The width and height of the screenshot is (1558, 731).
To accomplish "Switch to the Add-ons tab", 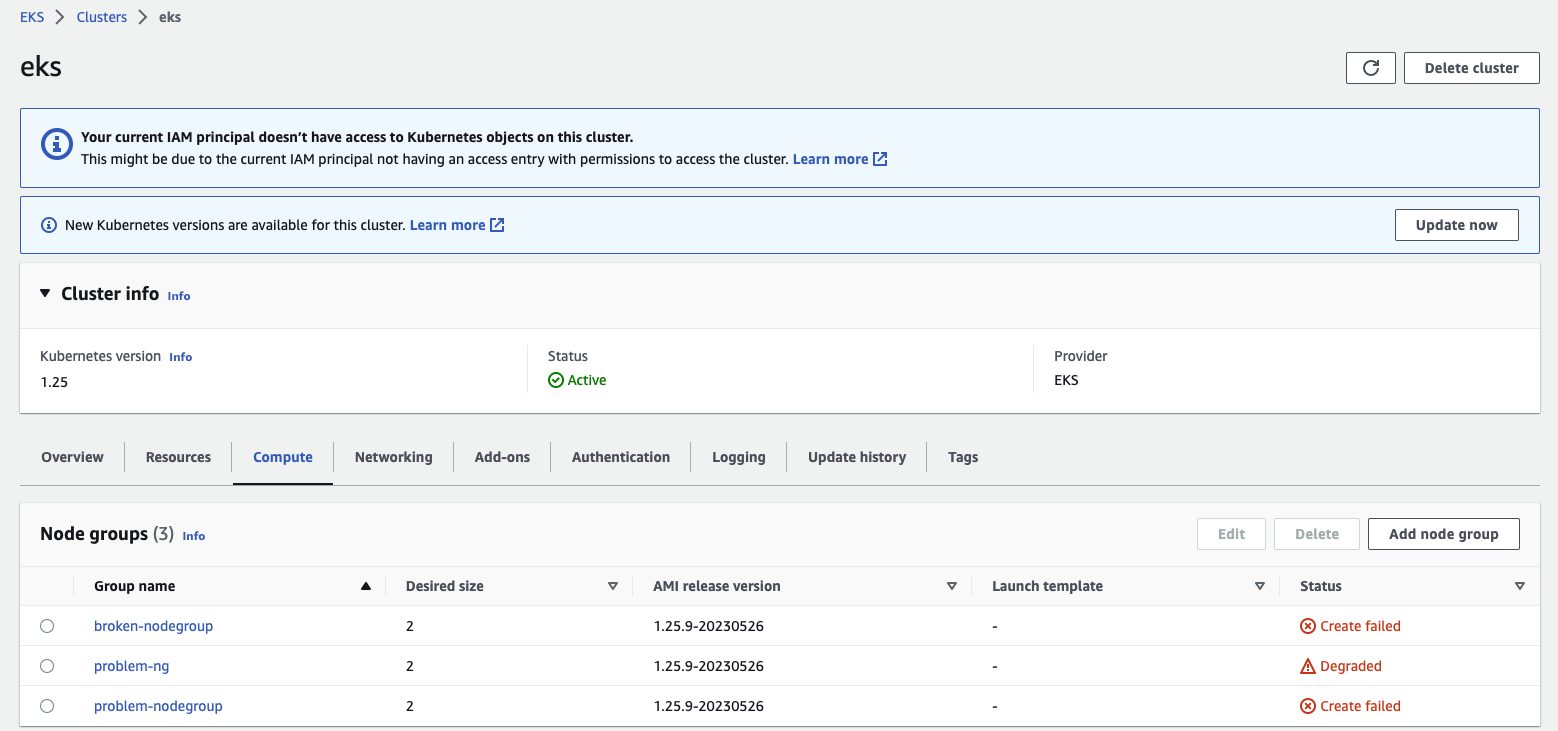I will (x=502, y=457).
